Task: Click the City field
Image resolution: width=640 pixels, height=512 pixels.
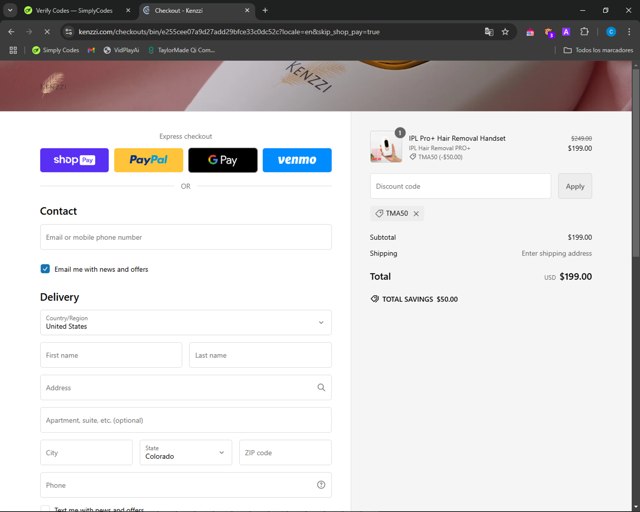Action: click(x=86, y=452)
